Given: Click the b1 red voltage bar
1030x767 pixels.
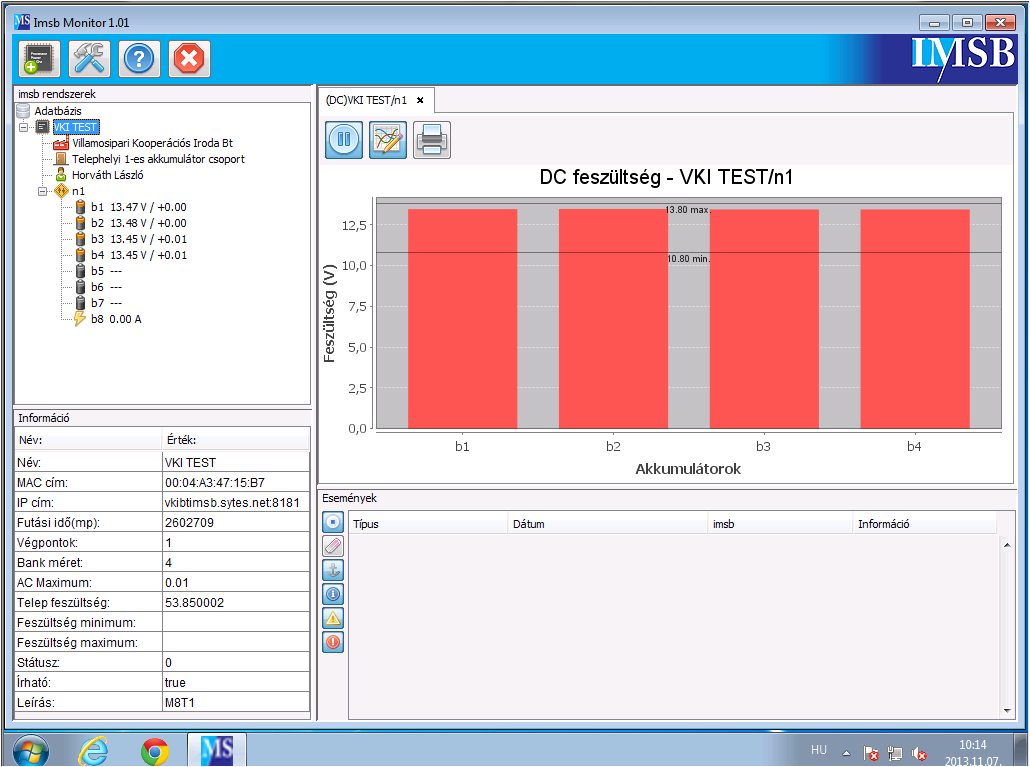Looking at the screenshot, I should pyautogui.click(x=462, y=319).
